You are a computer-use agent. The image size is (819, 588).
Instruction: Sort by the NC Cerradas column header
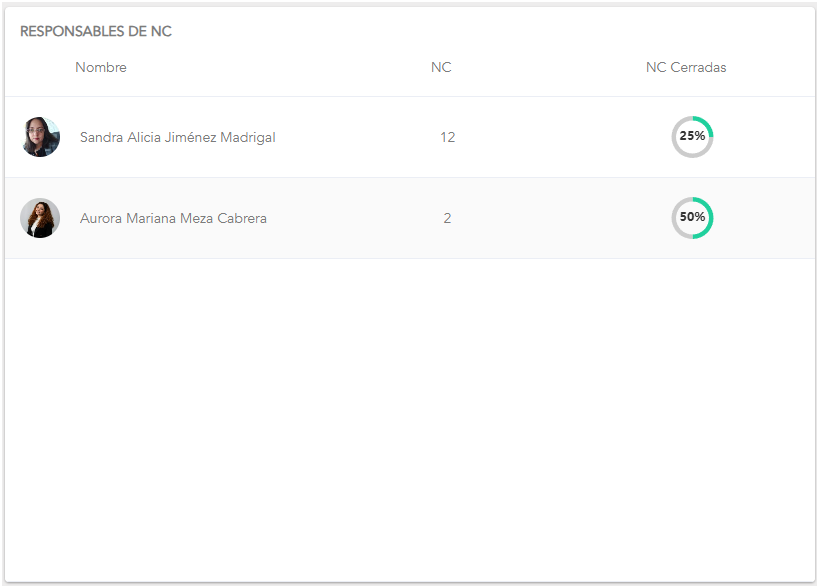coord(686,68)
